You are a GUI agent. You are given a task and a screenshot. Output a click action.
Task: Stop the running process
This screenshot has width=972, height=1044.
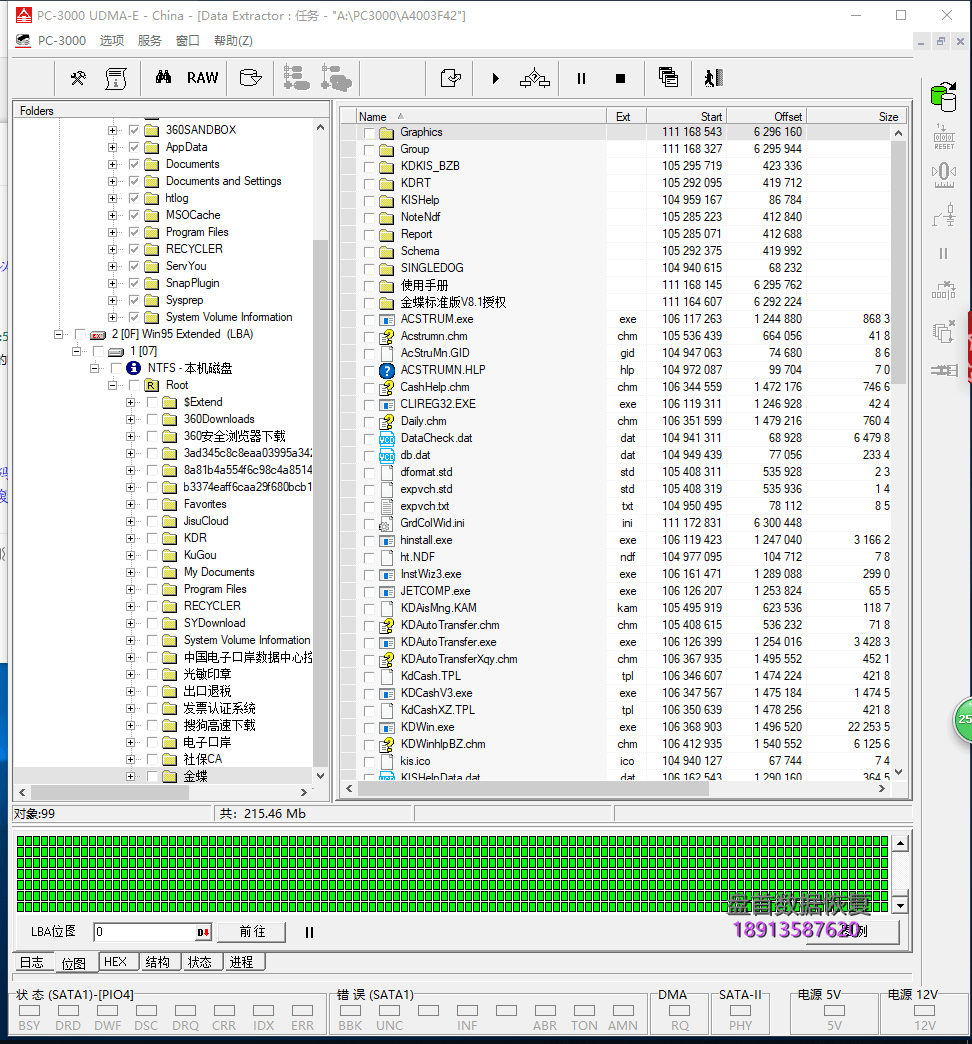(620, 79)
